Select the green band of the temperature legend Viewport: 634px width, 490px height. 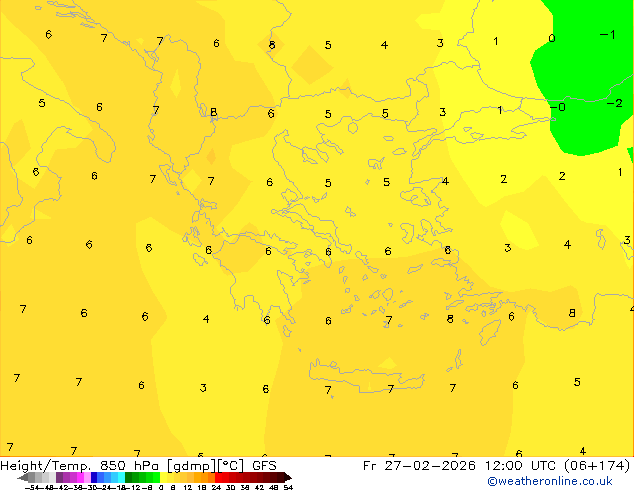(x=142, y=477)
